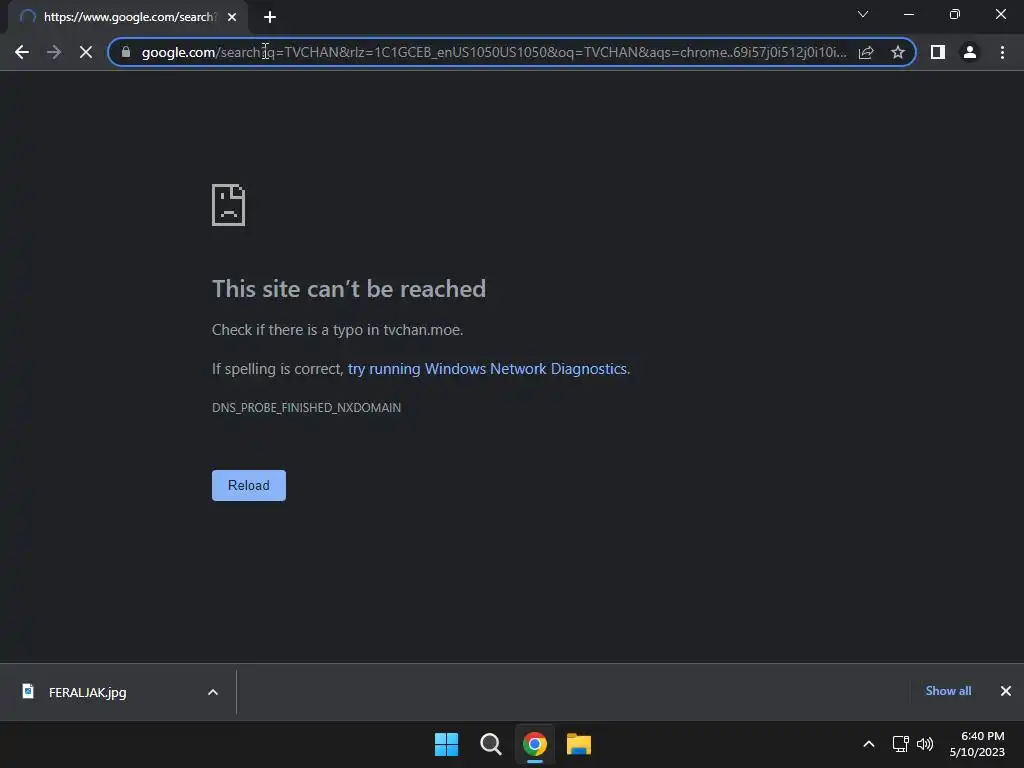
Task: Open Chrome's three-dot menu
Action: 1002,52
